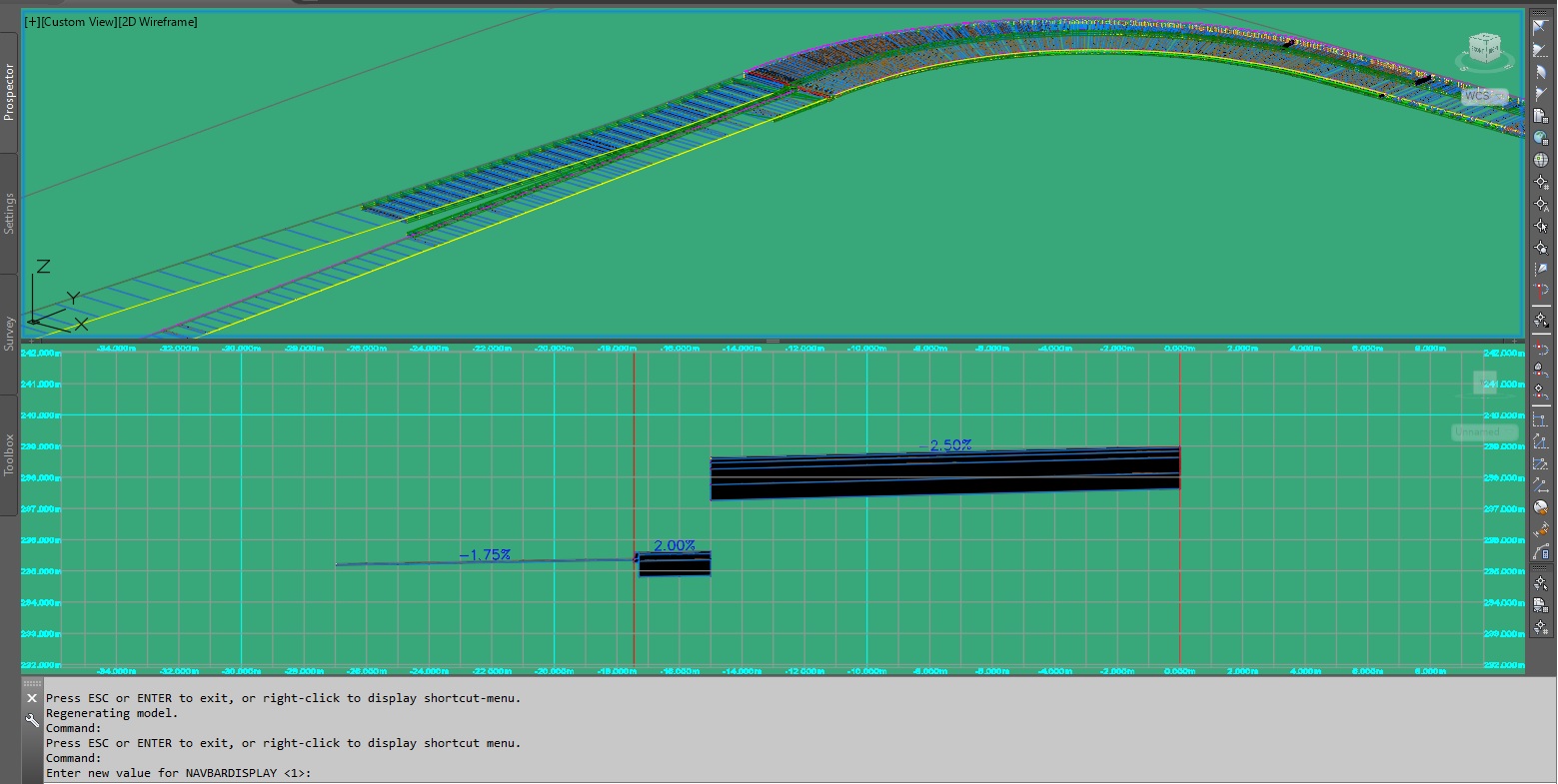Click the -2.50% slope label

945,445
